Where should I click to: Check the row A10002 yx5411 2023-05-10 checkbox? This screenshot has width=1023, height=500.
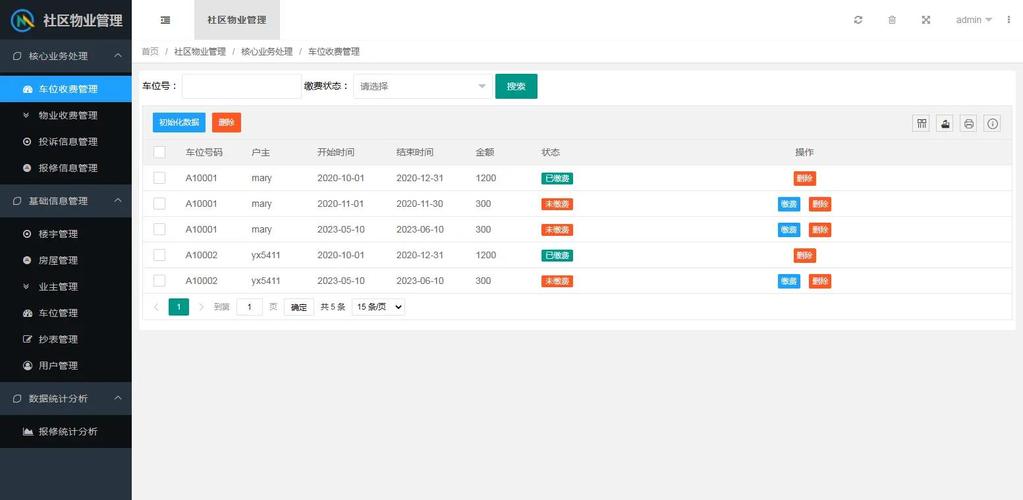pos(159,281)
